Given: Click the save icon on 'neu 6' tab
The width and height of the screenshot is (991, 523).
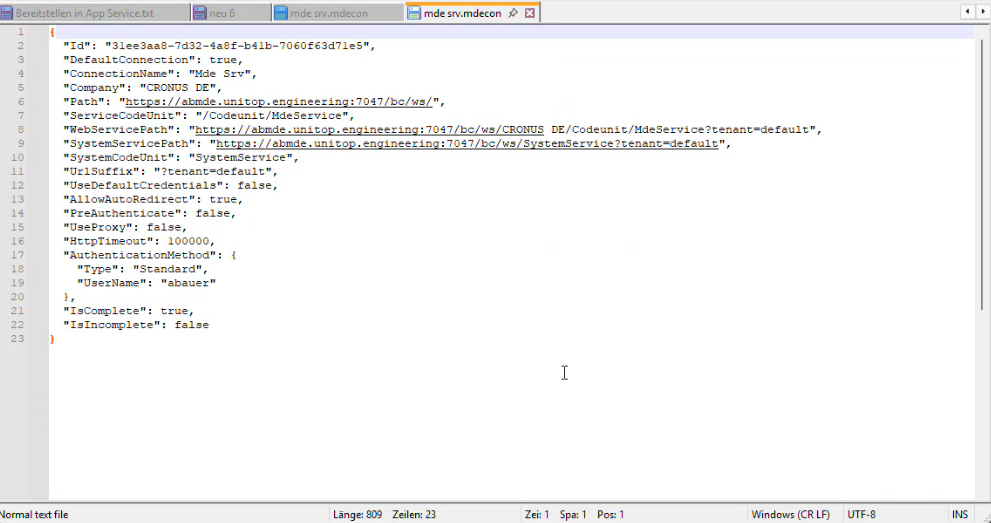Looking at the screenshot, I should (x=200, y=13).
